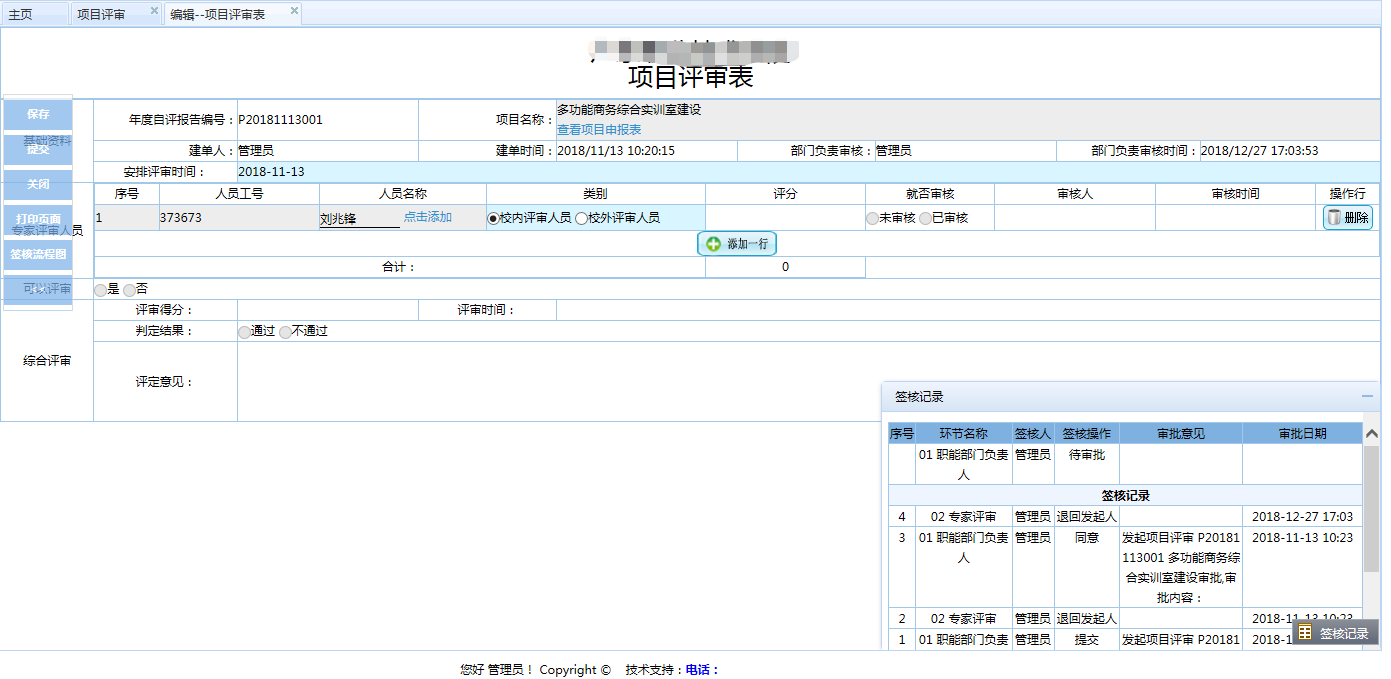Minimize the 签核记录 panel
Image resolution: width=1391 pixels, height=679 pixels.
(1367, 396)
